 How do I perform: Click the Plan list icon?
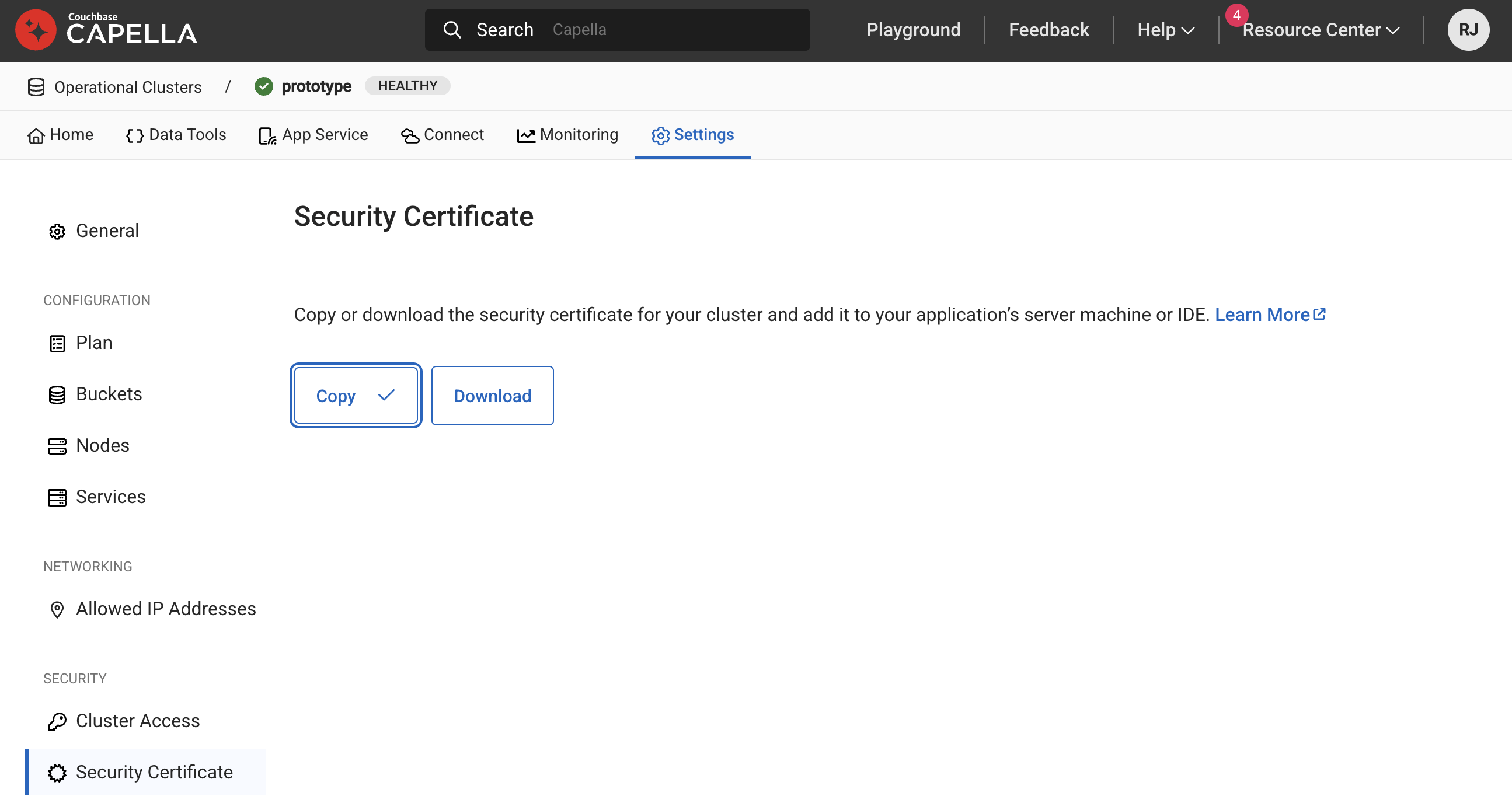coord(57,344)
